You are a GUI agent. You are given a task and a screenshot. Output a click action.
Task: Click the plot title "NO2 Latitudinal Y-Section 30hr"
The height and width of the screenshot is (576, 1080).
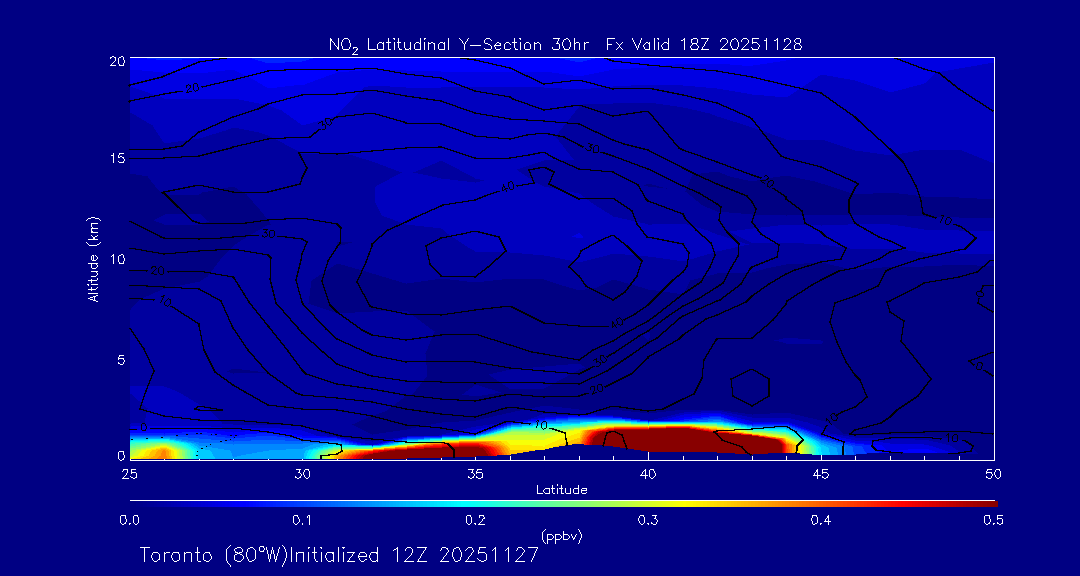[x=461, y=45]
